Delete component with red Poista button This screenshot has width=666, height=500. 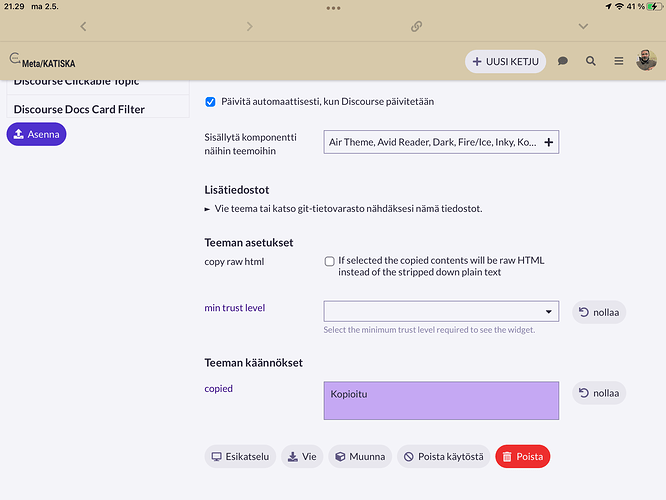point(523,457)
